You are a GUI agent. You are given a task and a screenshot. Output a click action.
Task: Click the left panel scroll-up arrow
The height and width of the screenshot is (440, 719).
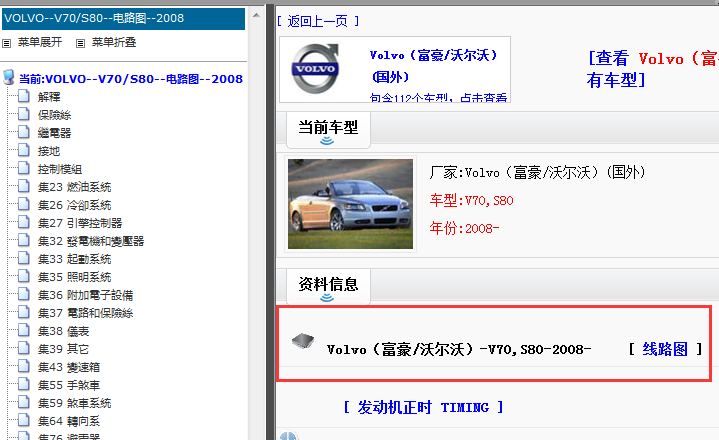tap(256, 15)
